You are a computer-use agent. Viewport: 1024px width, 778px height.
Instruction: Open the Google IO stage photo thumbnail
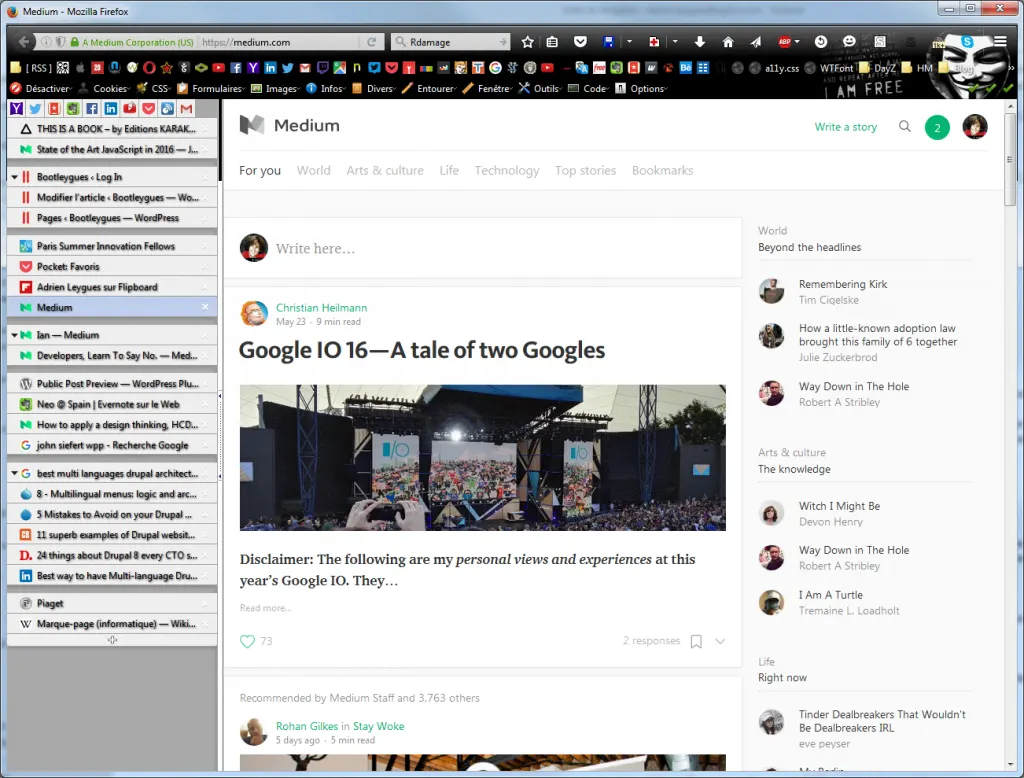pos(483,457)
